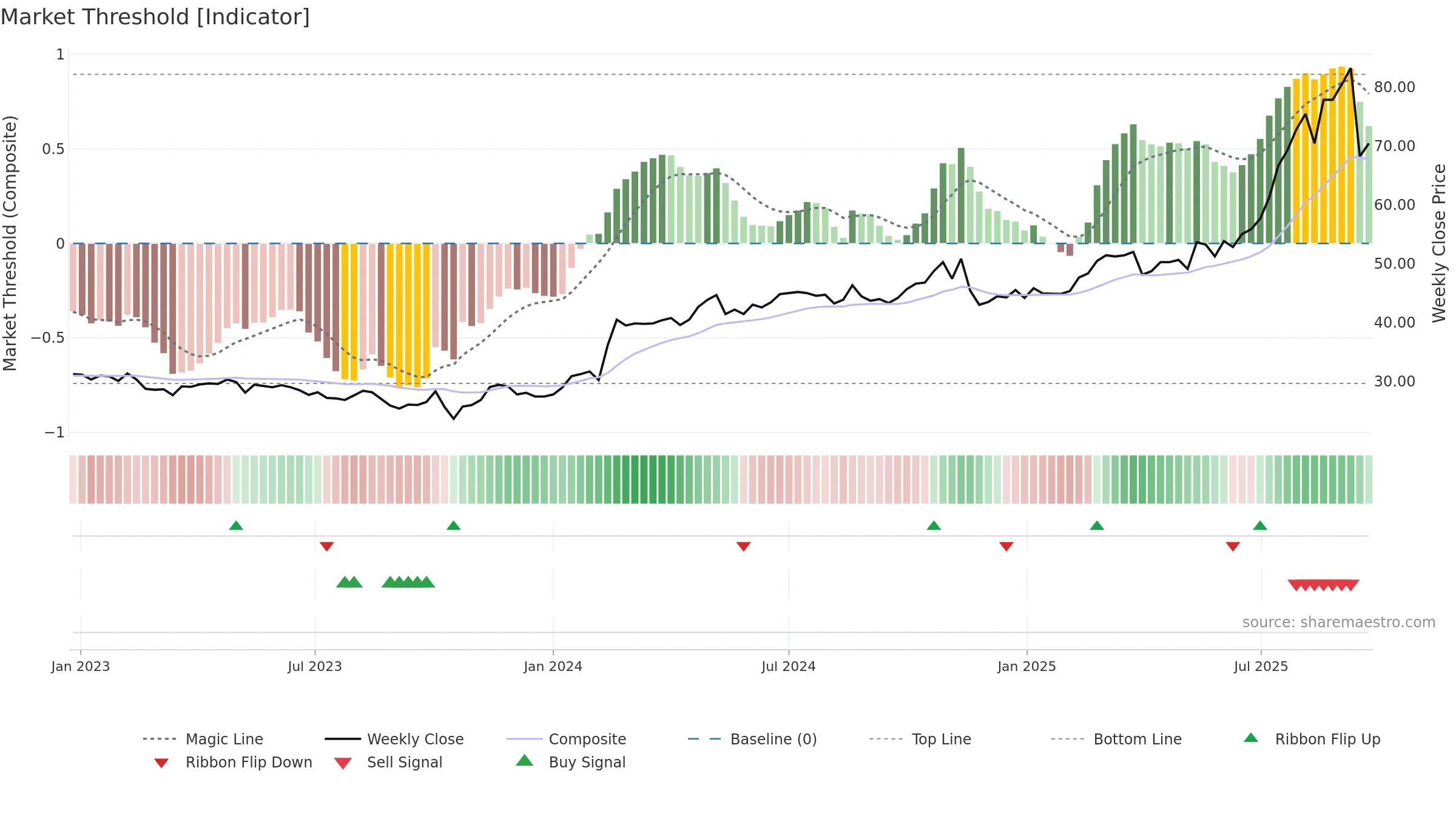The height and width of the screenshot is (819, 1456).
Task: Click the ribbon flip down marker just after Jul 2023
Action: pos(326,547)
